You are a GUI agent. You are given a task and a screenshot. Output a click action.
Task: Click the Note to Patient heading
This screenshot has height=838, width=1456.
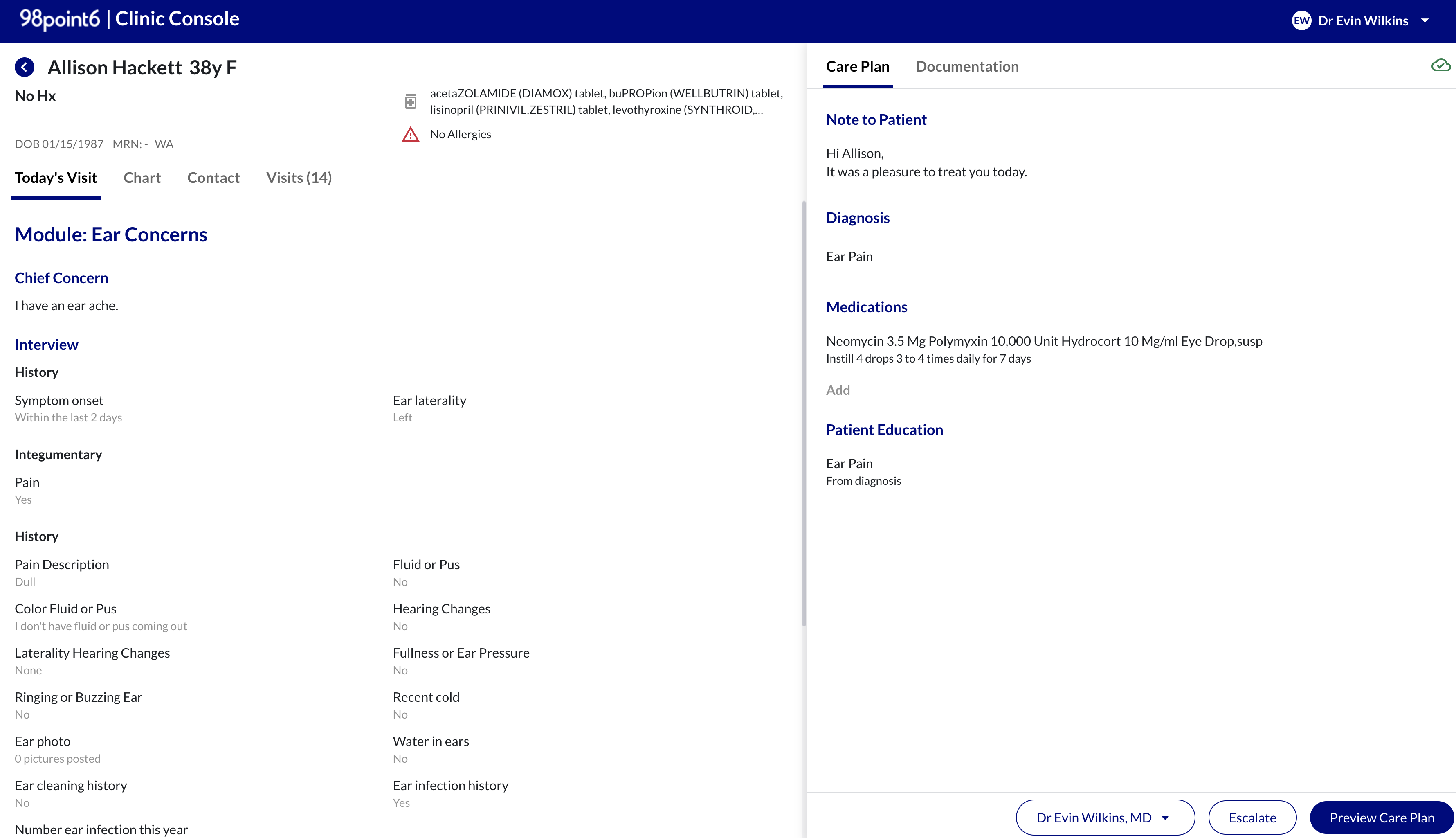876,120
